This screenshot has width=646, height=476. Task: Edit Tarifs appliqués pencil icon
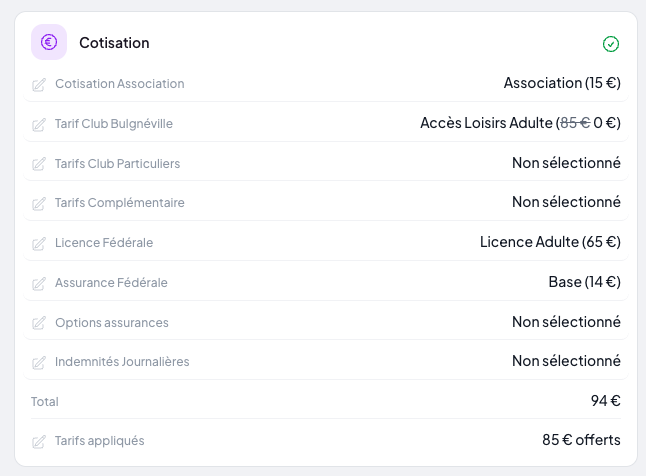[x=39, y=442]
